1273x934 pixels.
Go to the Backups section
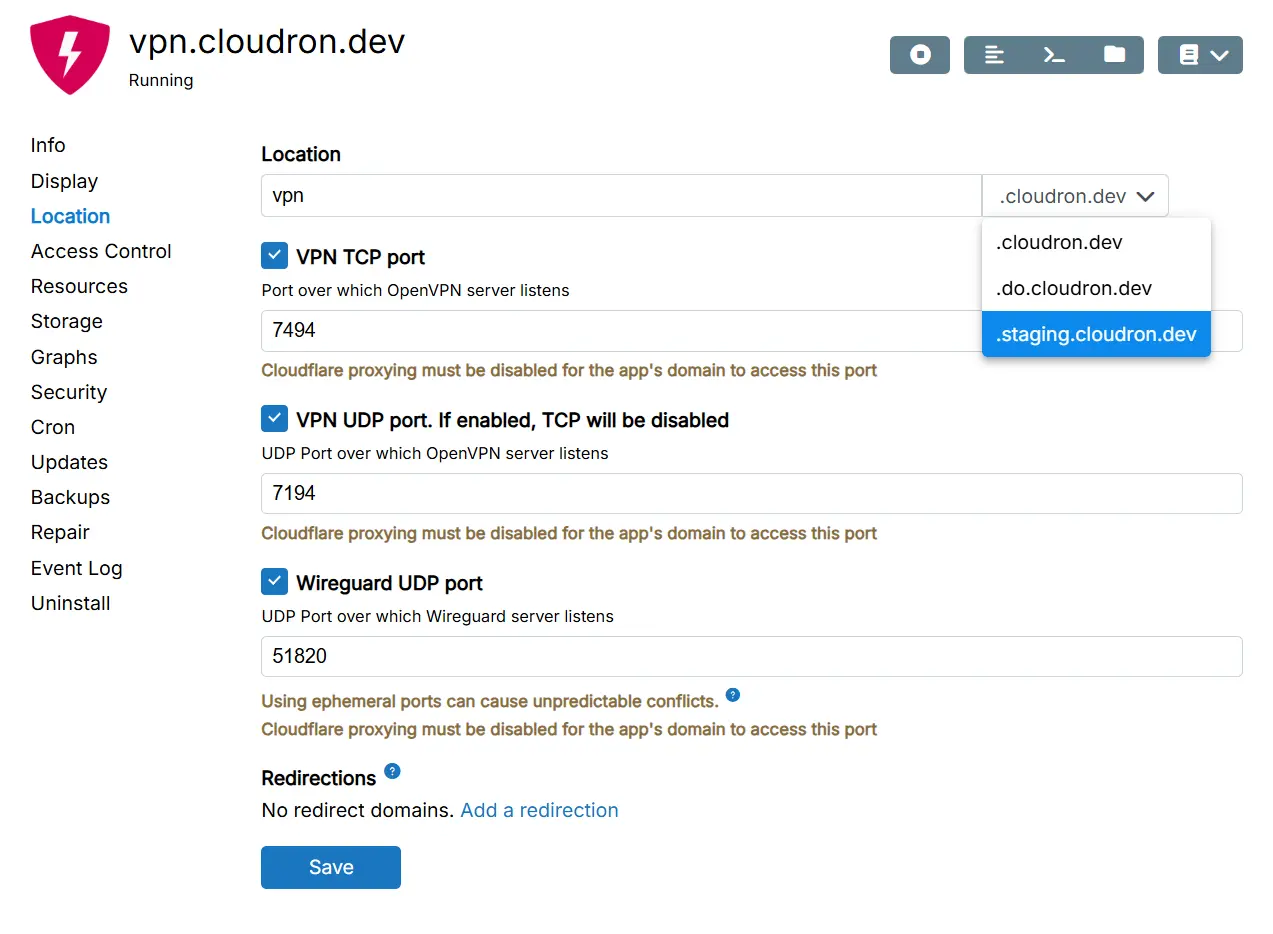click(70, 497)
